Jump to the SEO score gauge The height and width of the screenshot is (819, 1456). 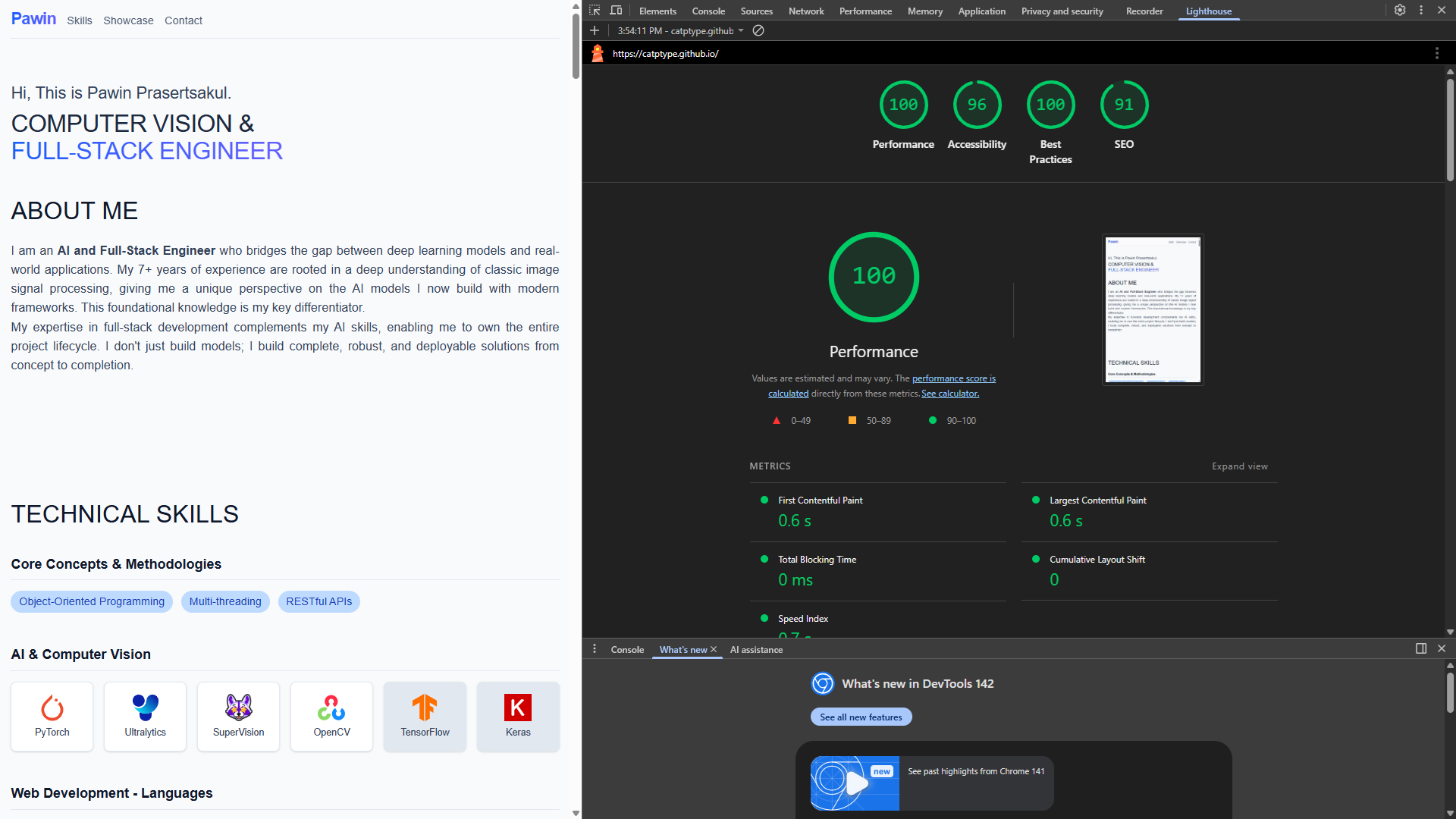[x=1124, y=115]
